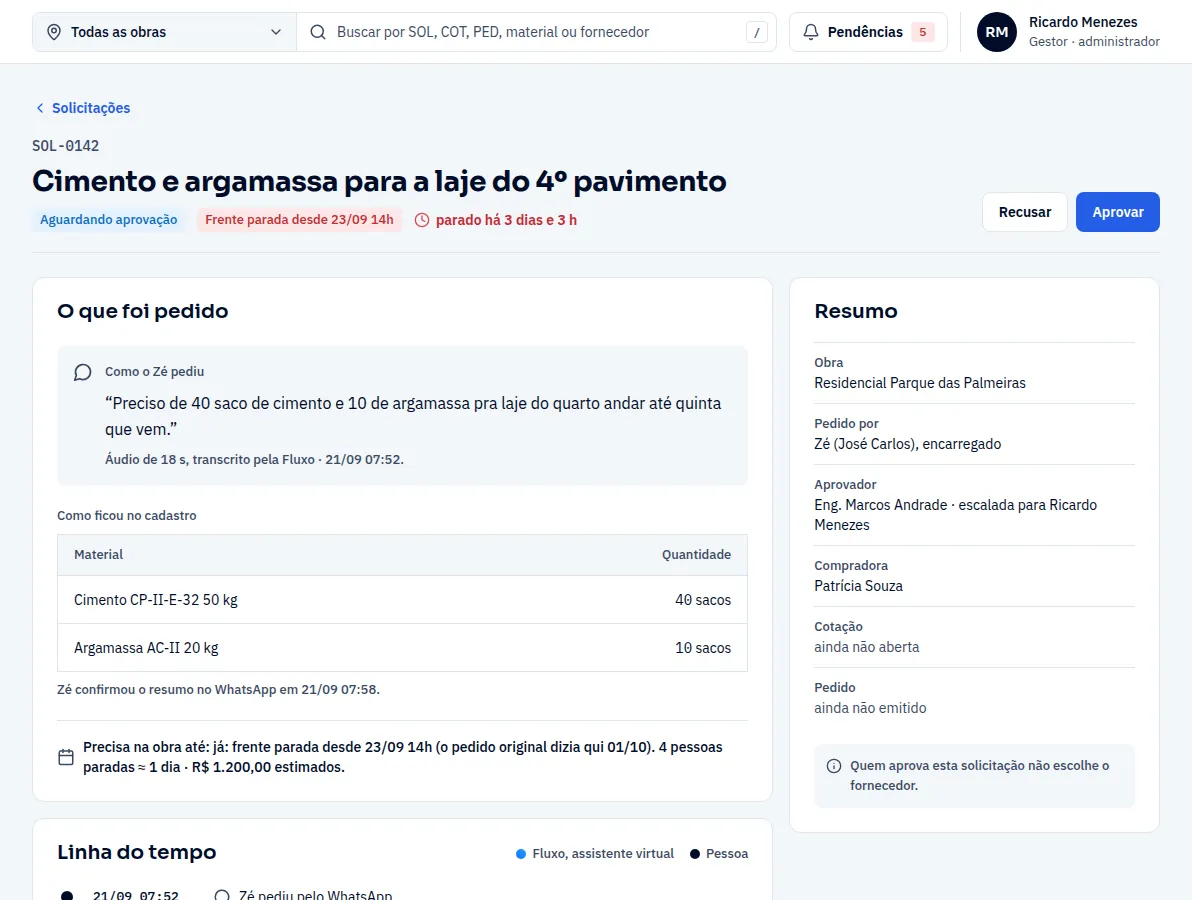Image resolution: width=1192 pixels, height=900 pixels.
Task: Click the parado há 3 dias e 3 h text
Action: click(506, 220)
